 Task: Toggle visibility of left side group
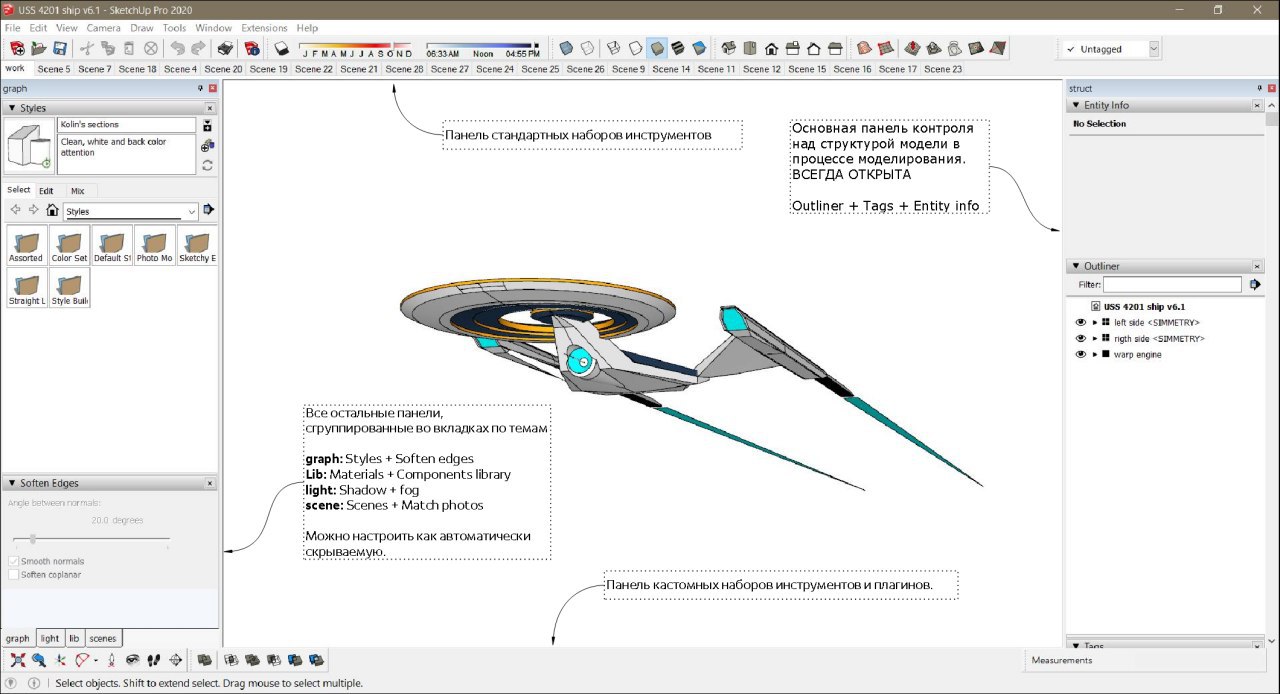[1080, 323]
